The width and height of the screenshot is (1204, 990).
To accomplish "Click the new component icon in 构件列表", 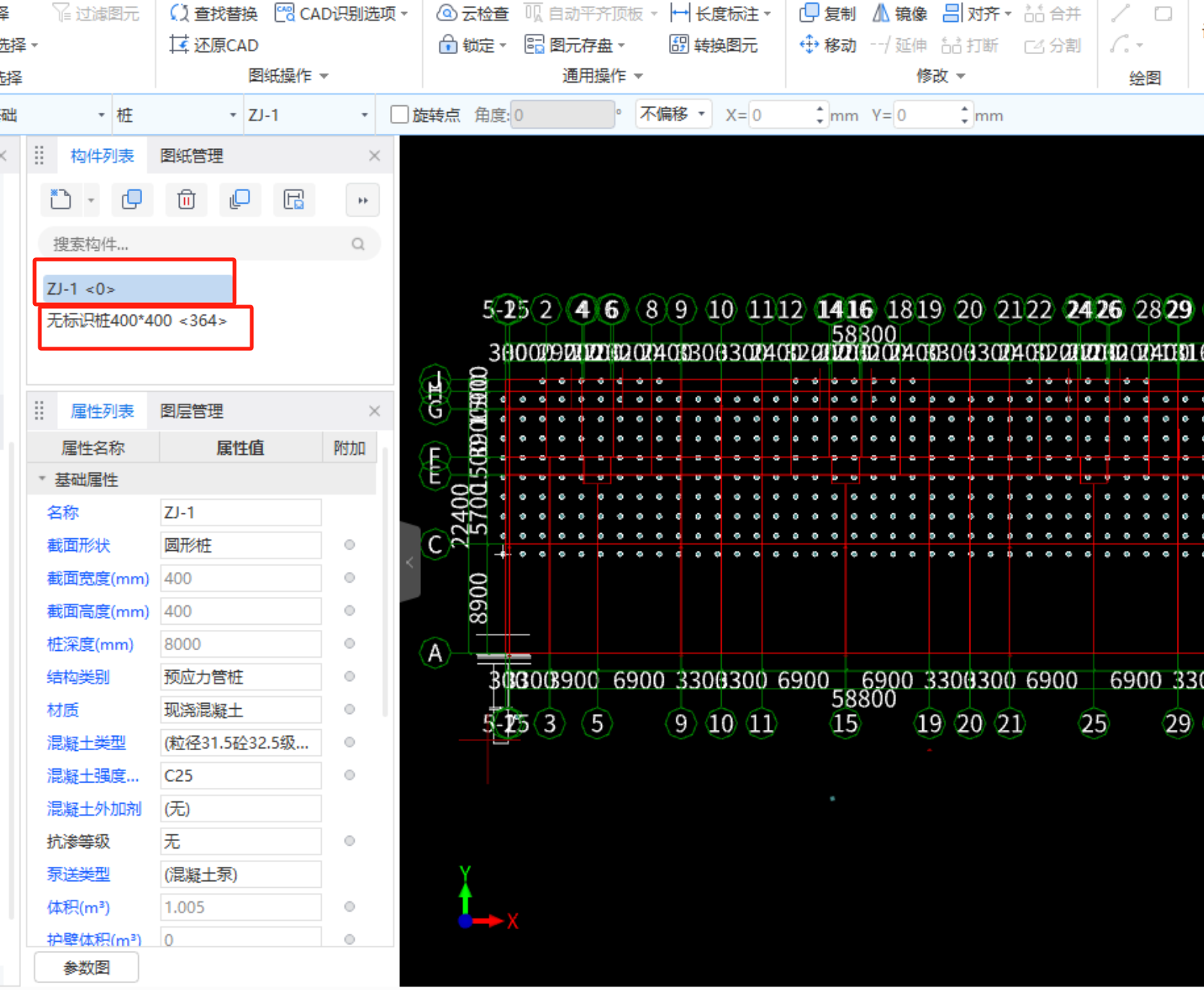I will [61, 200].
